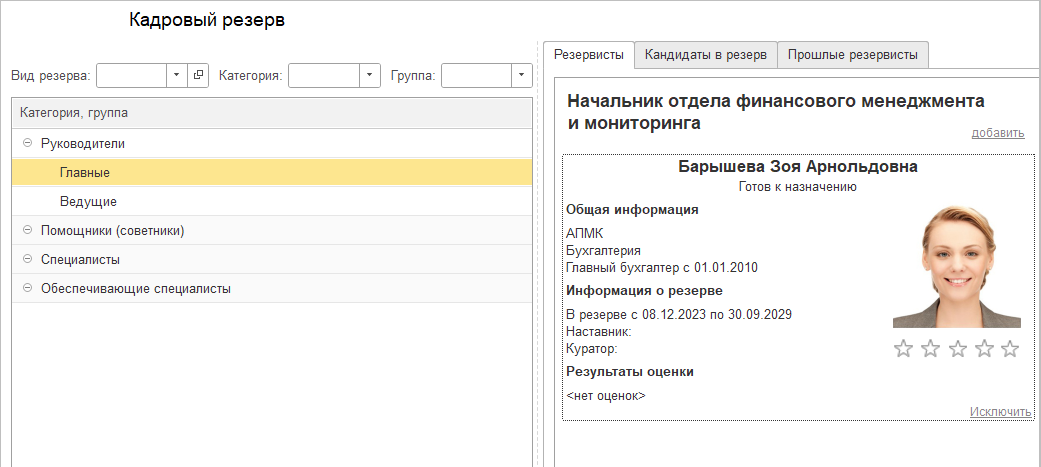Click the open button next to Вид резерва
The height and width of the screenshot is (467, 1041).
(198, 75)
